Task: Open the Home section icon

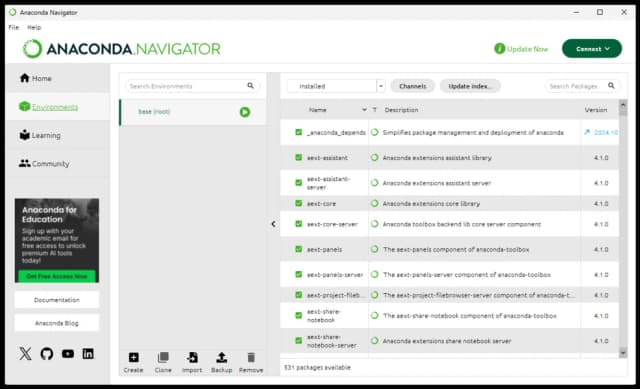Action: (24, 78)
